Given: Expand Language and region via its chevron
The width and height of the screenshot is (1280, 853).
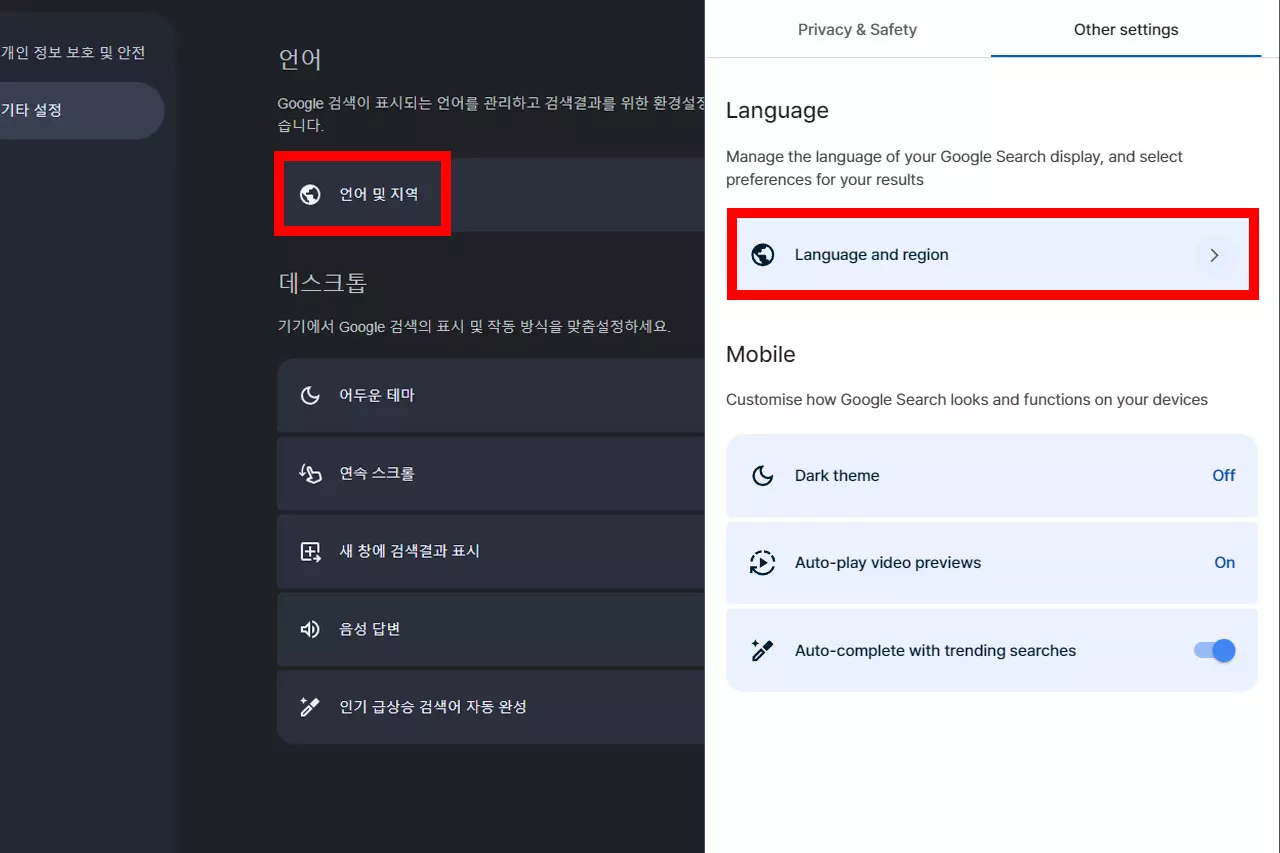Looking at the screenshot, I should (x=1215, y=255).
